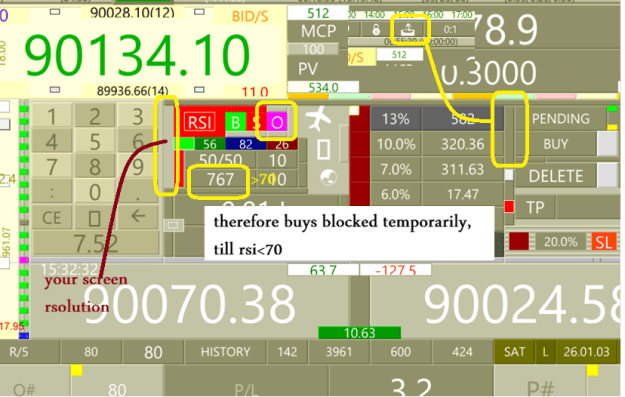Toggle the white square above the dark red bar
625x397 pixels.
point(354,110)
